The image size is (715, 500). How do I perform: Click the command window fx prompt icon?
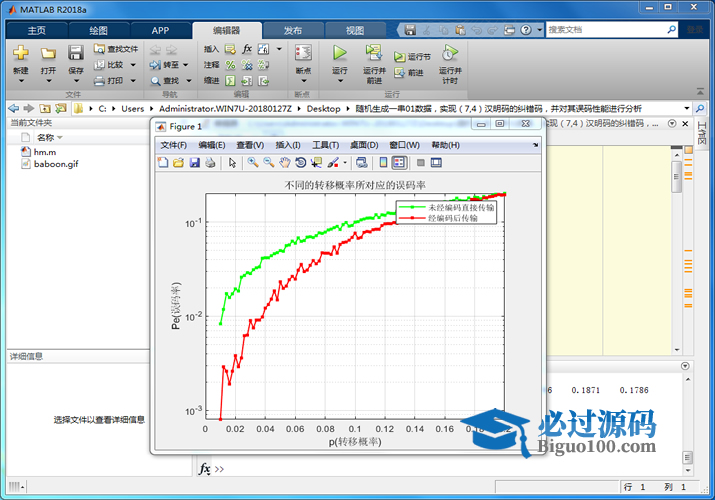(x=204, y=469)
